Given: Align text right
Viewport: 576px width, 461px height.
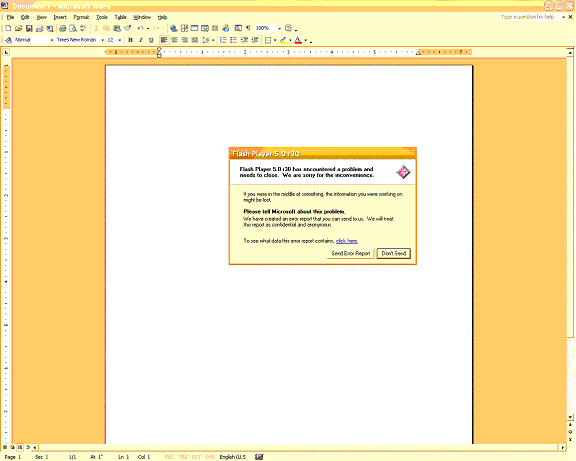Looking at the screenshot, I should click(184, 40).
